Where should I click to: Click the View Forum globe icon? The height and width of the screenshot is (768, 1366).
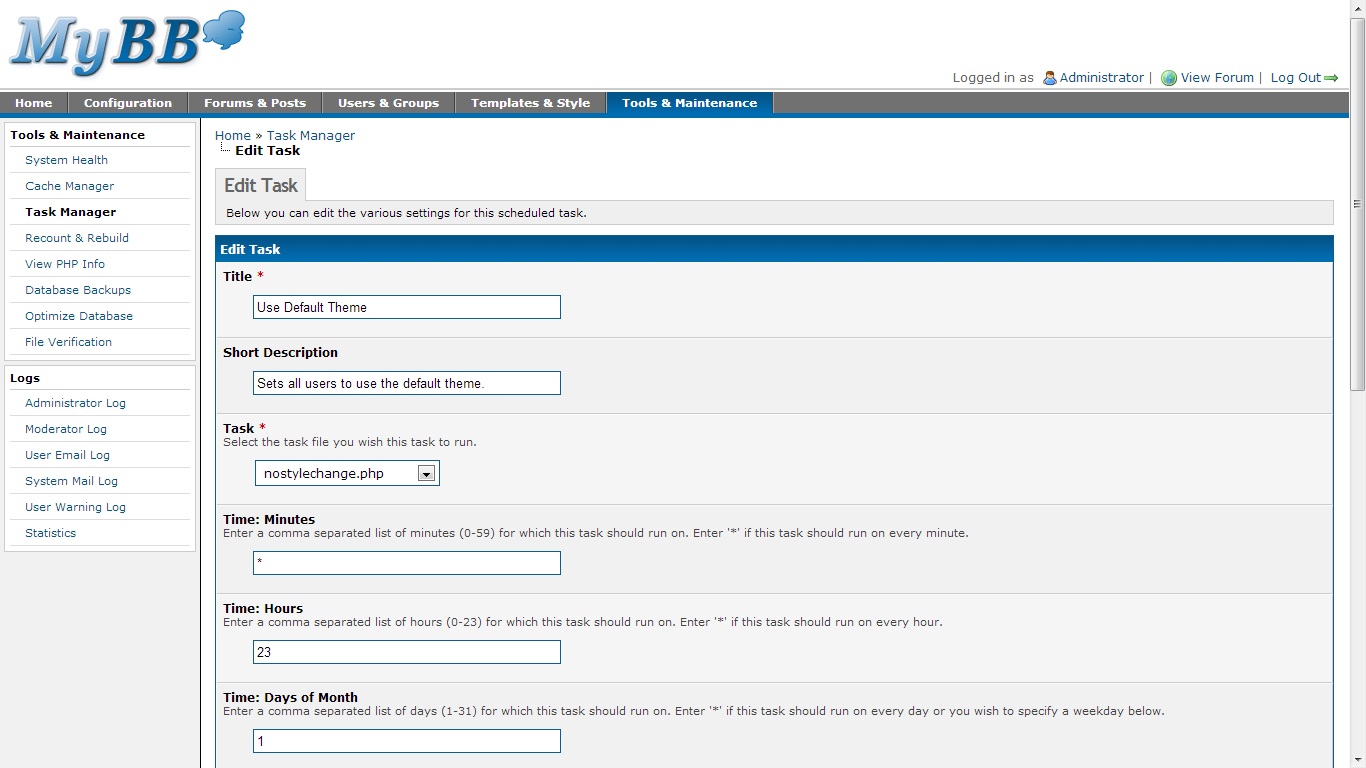pyautogui.click(x=1168, y=78)
